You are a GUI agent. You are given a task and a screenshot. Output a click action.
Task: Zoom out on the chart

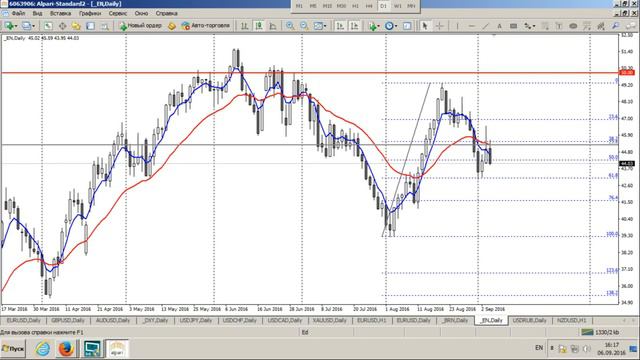304,26
